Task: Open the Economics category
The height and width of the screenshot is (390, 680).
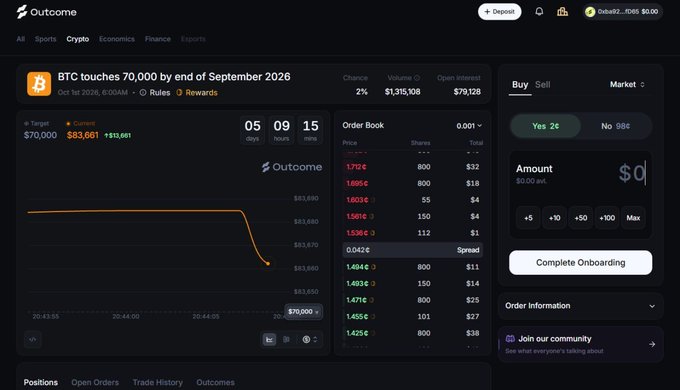Action: tap(117, 39)
